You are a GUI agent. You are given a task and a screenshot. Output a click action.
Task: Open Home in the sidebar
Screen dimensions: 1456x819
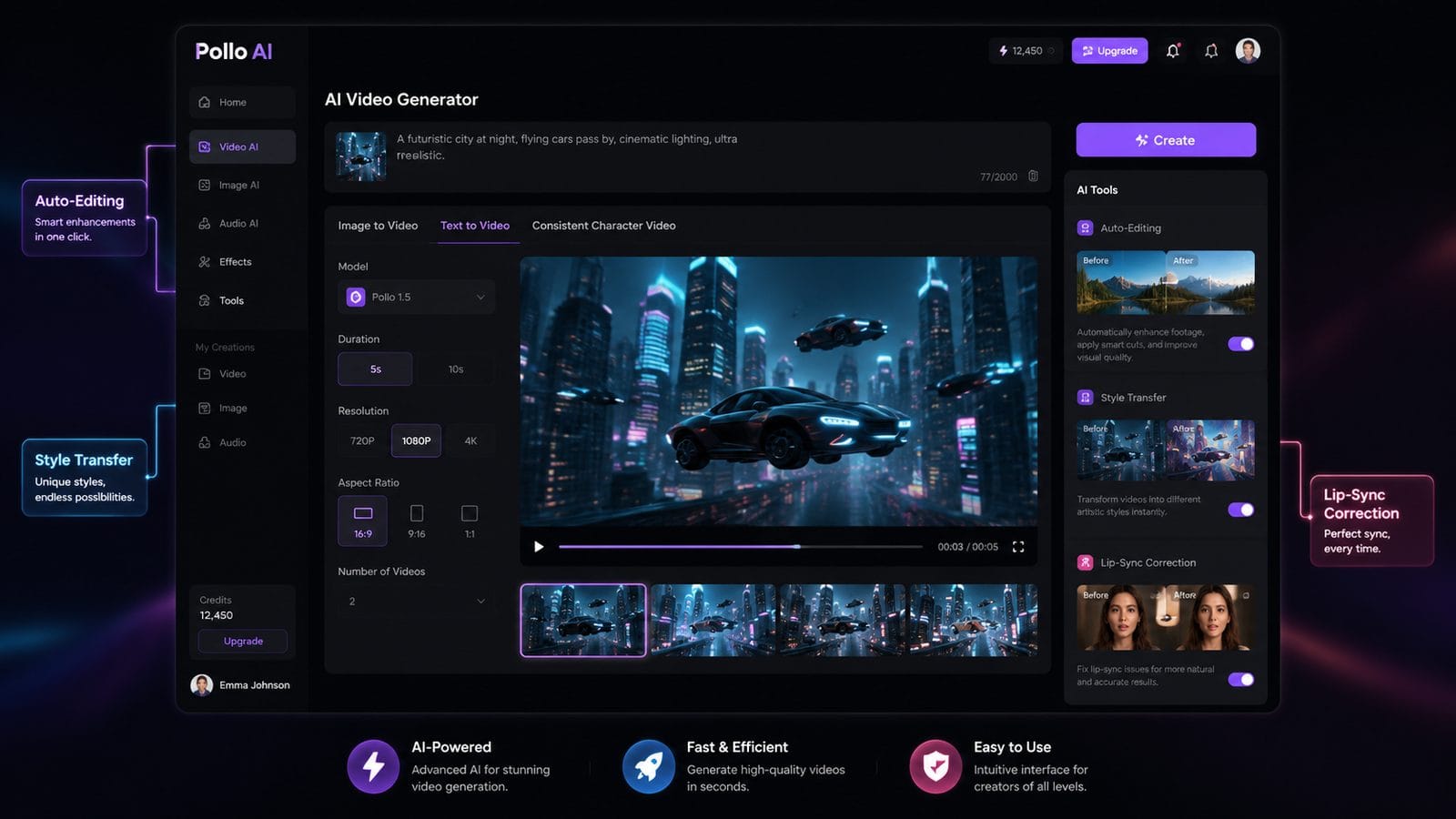(x=242, y=102)
